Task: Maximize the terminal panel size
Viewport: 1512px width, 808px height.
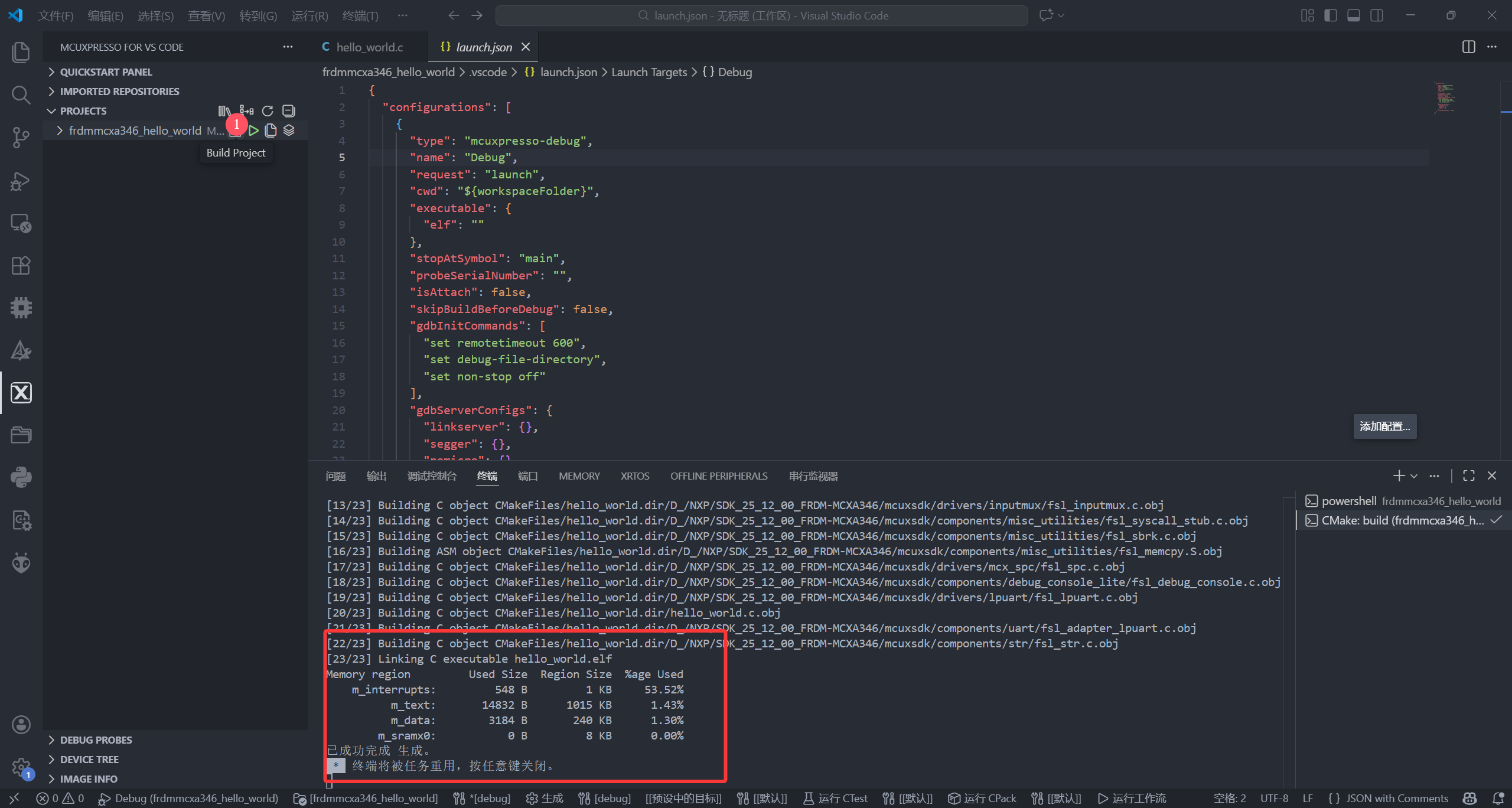Action: pyautogui.click(x=1469, y=476)
